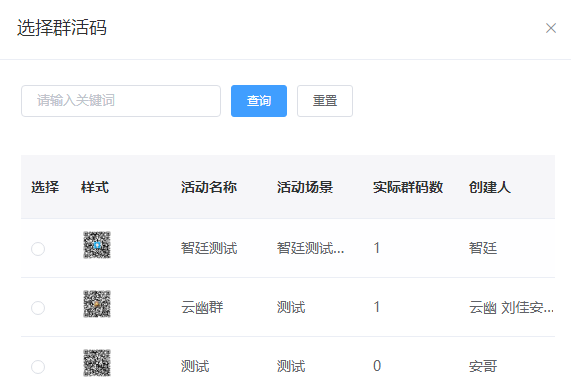Click the dialog title 选择群活码
Screen dimensions: 571x390
tap(62, 28)
